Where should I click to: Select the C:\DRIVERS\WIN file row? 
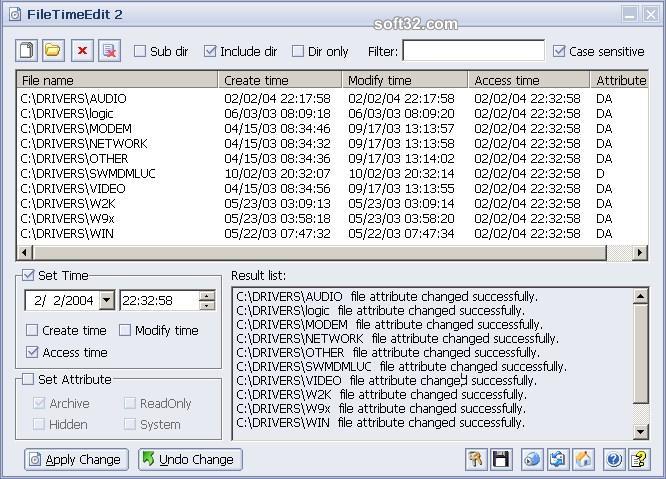[332, 234]
